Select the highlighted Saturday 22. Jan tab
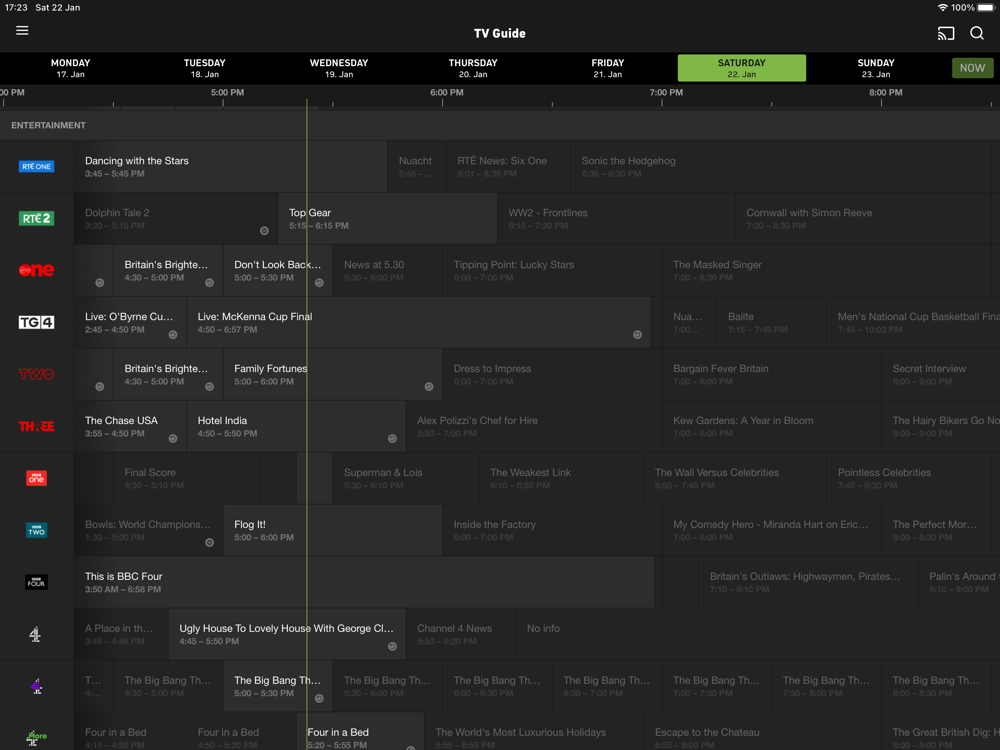The width and height of the screenshot is (1000, 750). click(742, 68)
